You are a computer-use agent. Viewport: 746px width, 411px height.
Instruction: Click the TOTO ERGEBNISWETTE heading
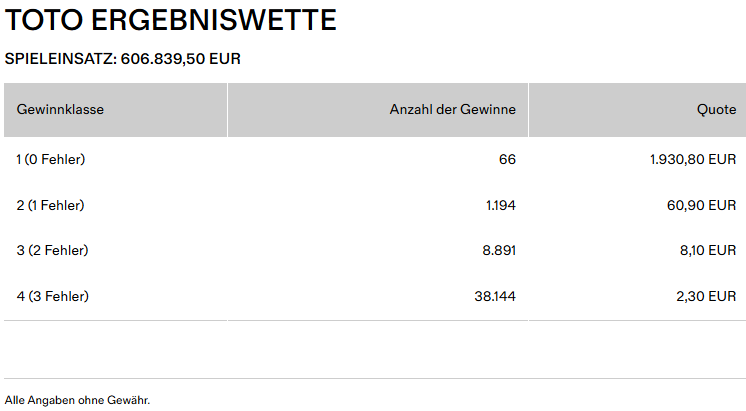[171, 20]
